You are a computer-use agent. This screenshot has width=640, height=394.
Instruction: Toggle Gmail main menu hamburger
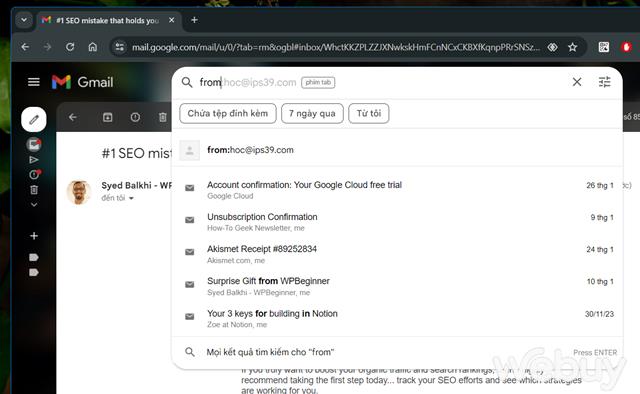pyautogui.click(x=34, y=82)
